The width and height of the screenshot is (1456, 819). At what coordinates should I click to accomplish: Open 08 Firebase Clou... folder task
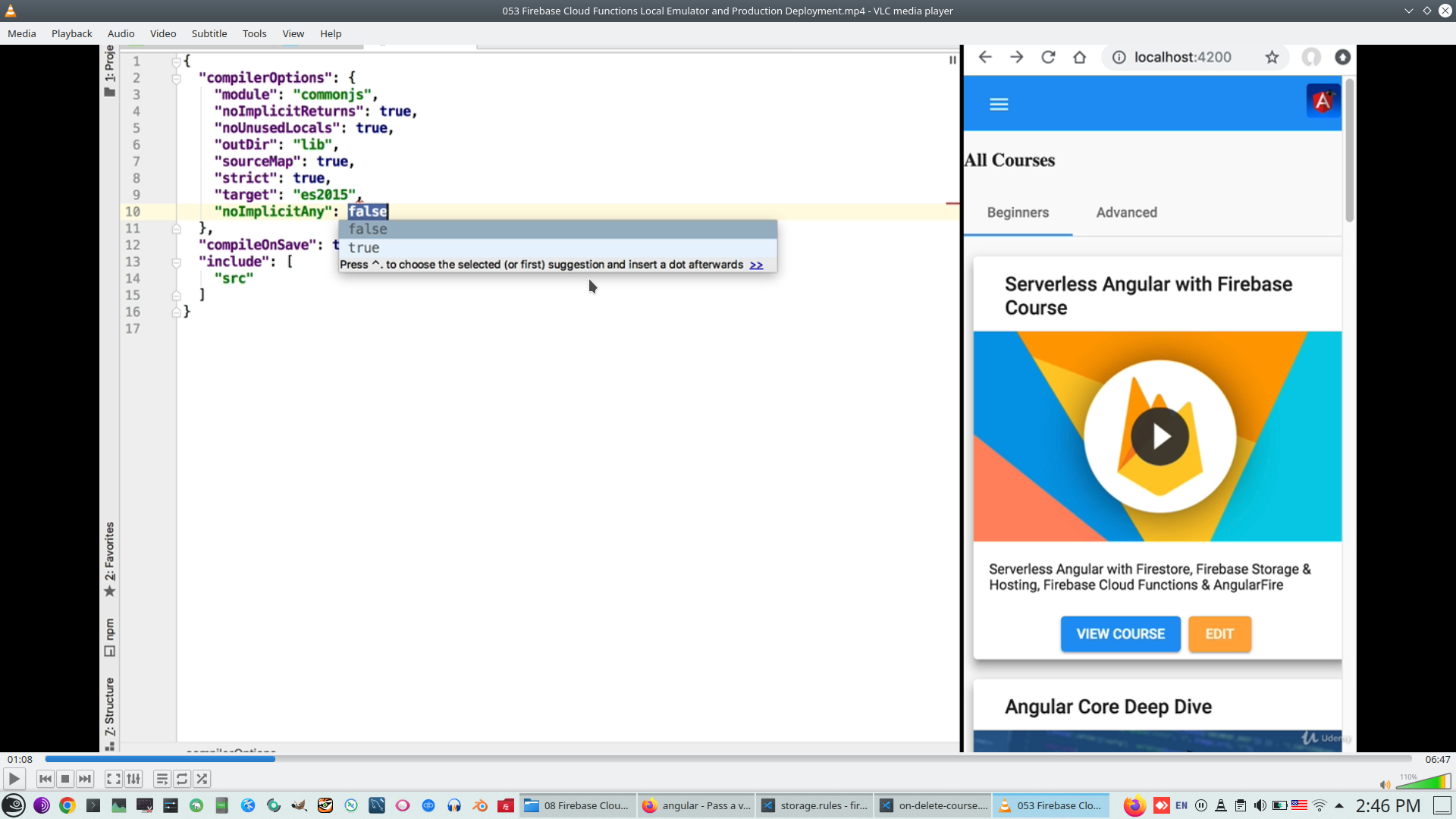578,805
